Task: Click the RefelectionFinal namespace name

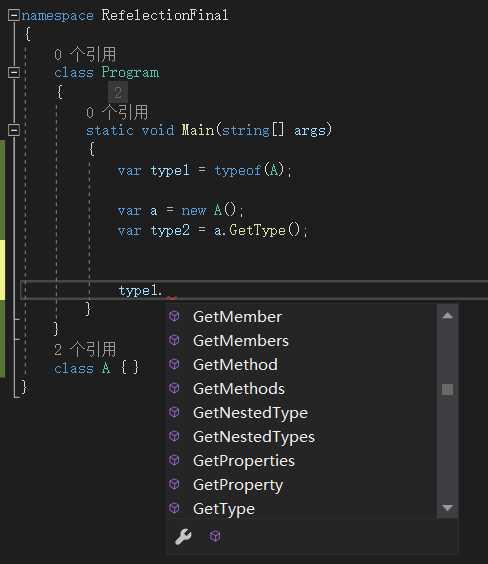Action: (x=165, y=15)
